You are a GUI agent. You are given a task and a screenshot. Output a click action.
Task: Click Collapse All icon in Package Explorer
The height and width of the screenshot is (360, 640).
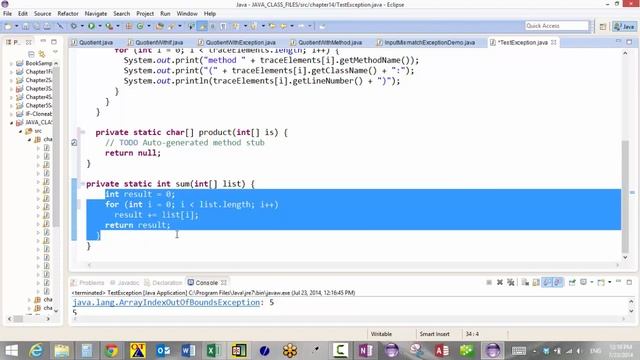click(31, 54)
